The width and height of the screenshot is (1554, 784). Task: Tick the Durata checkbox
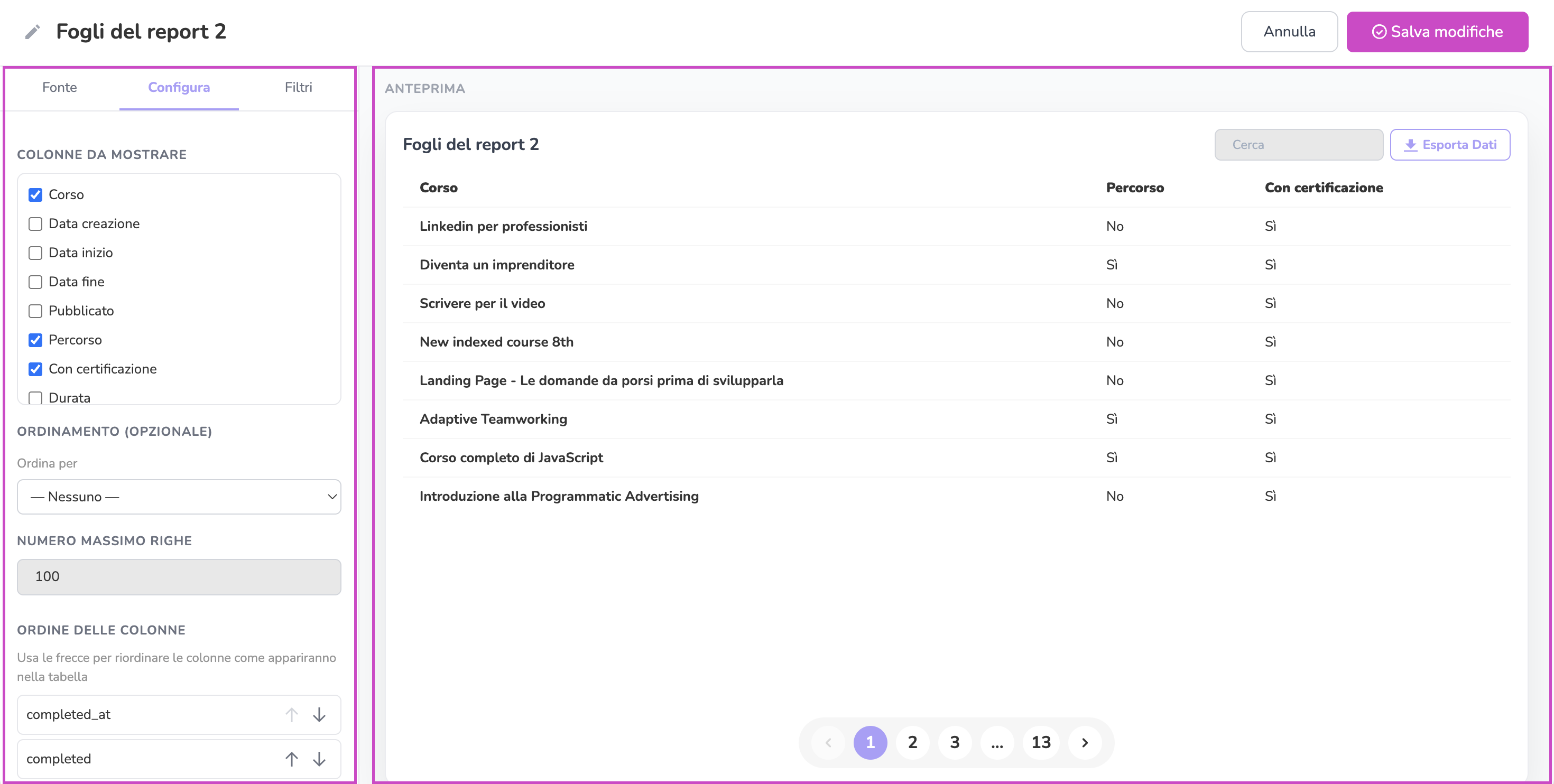(35, 397)
